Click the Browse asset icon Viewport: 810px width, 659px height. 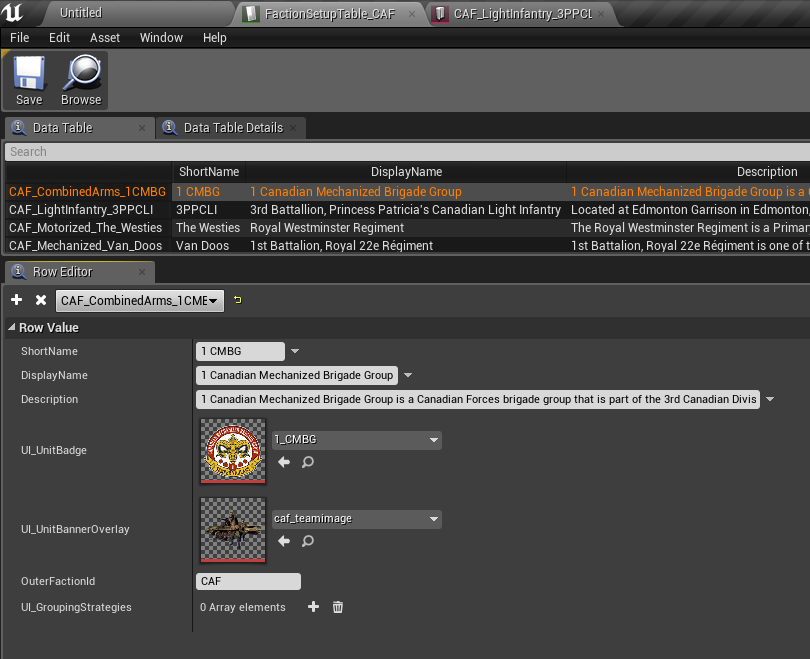pyautogui.click(x=81, y=80)
